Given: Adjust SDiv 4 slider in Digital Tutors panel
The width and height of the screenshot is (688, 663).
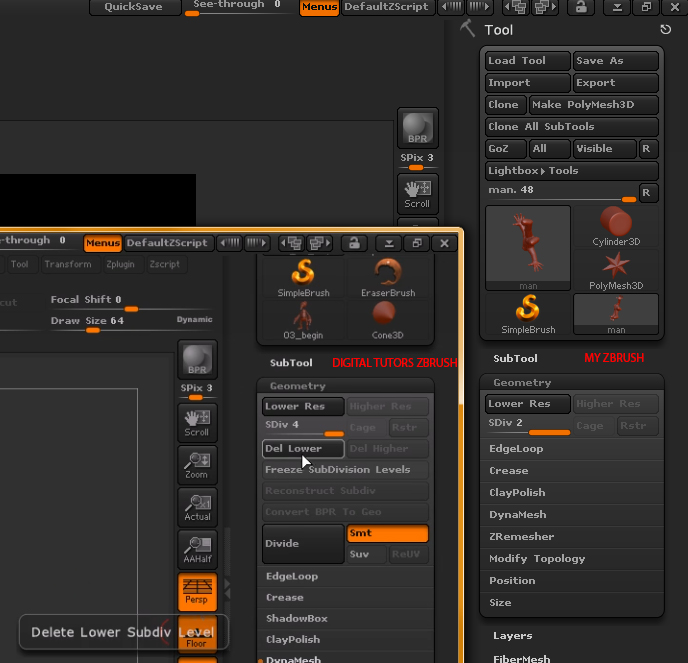Looking at the screenshot, I should (x=303, y=427).
